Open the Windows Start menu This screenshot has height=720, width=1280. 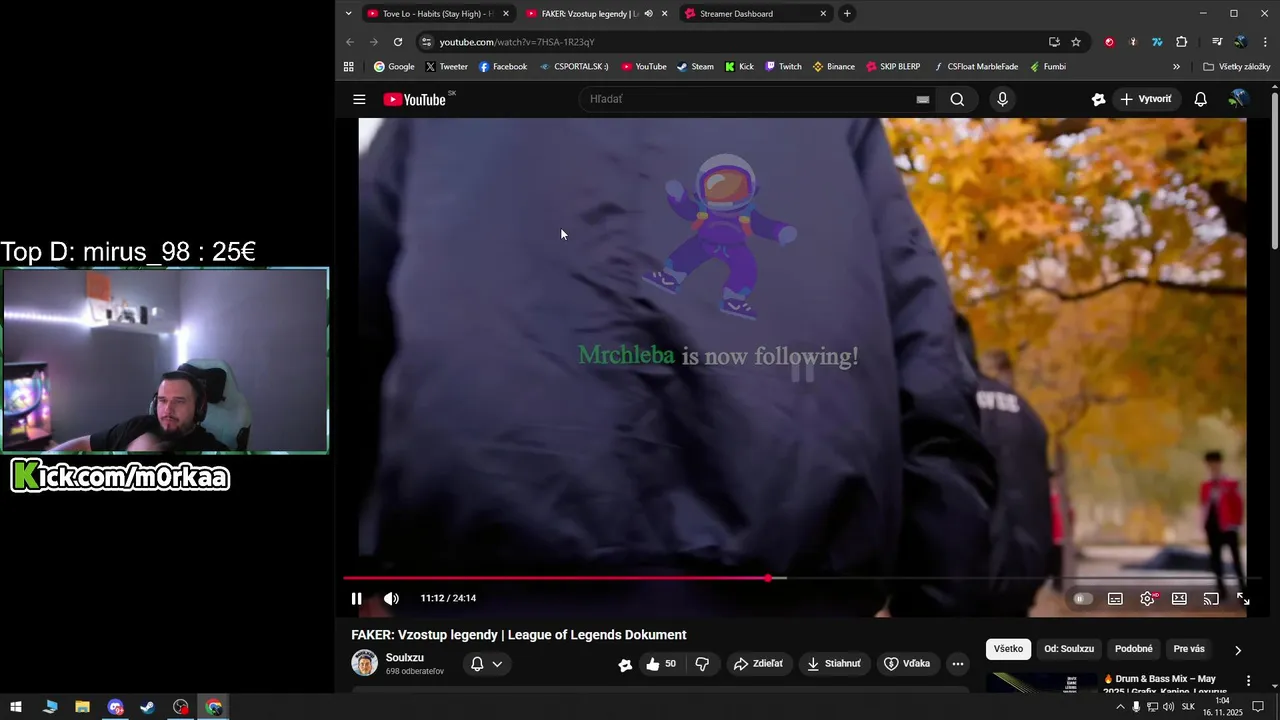coord(16,707)
